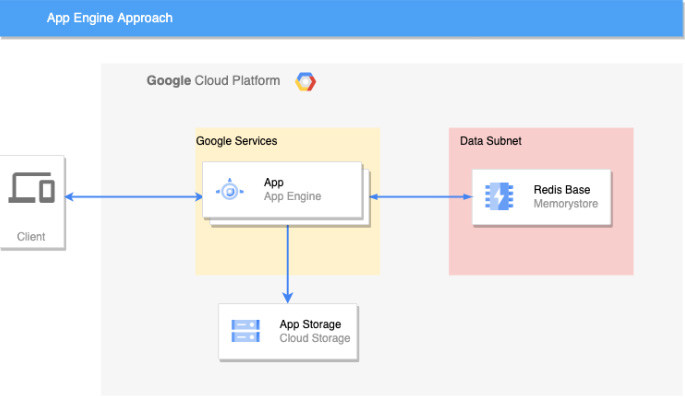Select the Memorystore chip icon
This screenshot has width=685, height=398.
[499, 196]
